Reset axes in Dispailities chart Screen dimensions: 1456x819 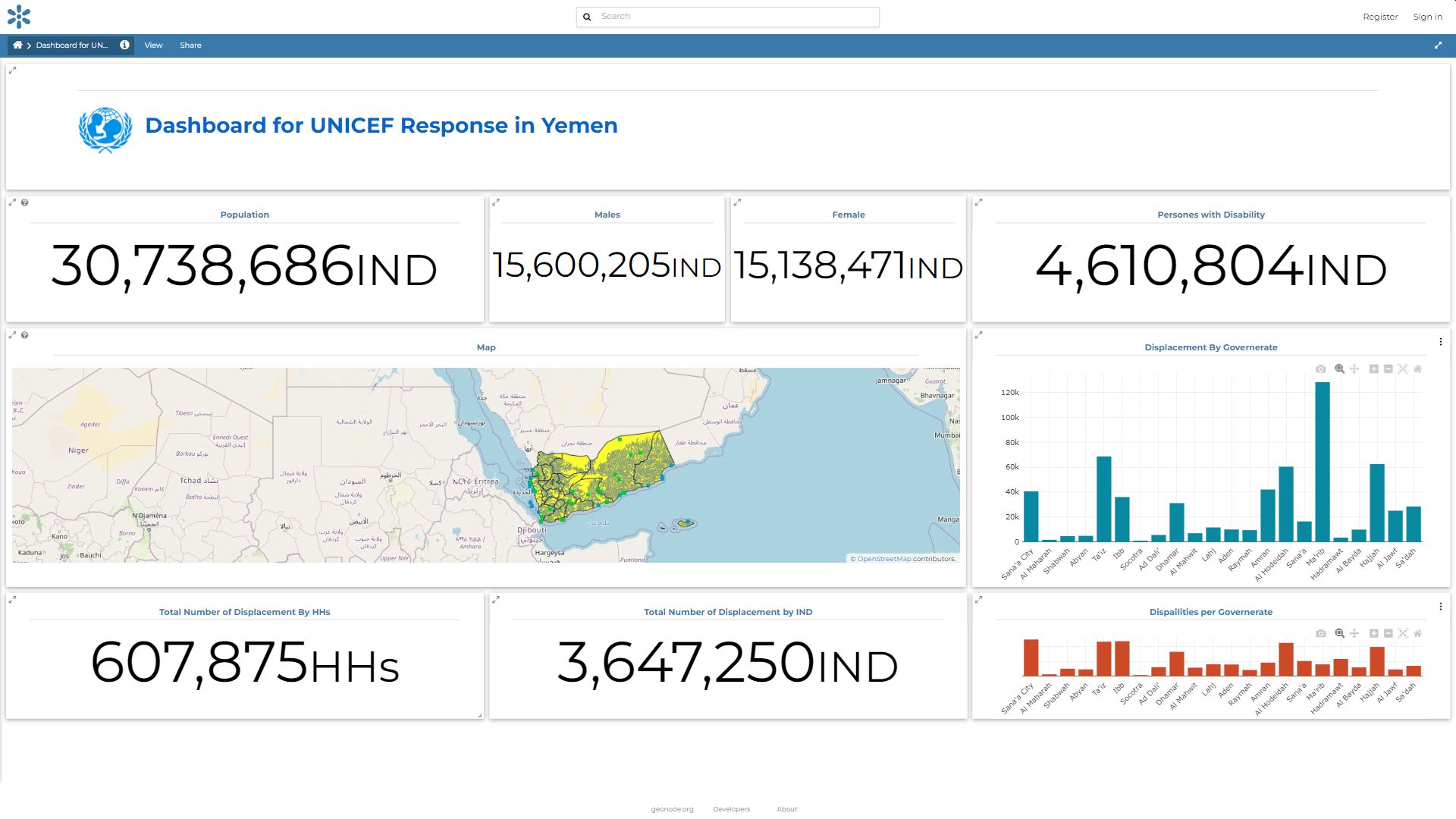pos(1417,634)
